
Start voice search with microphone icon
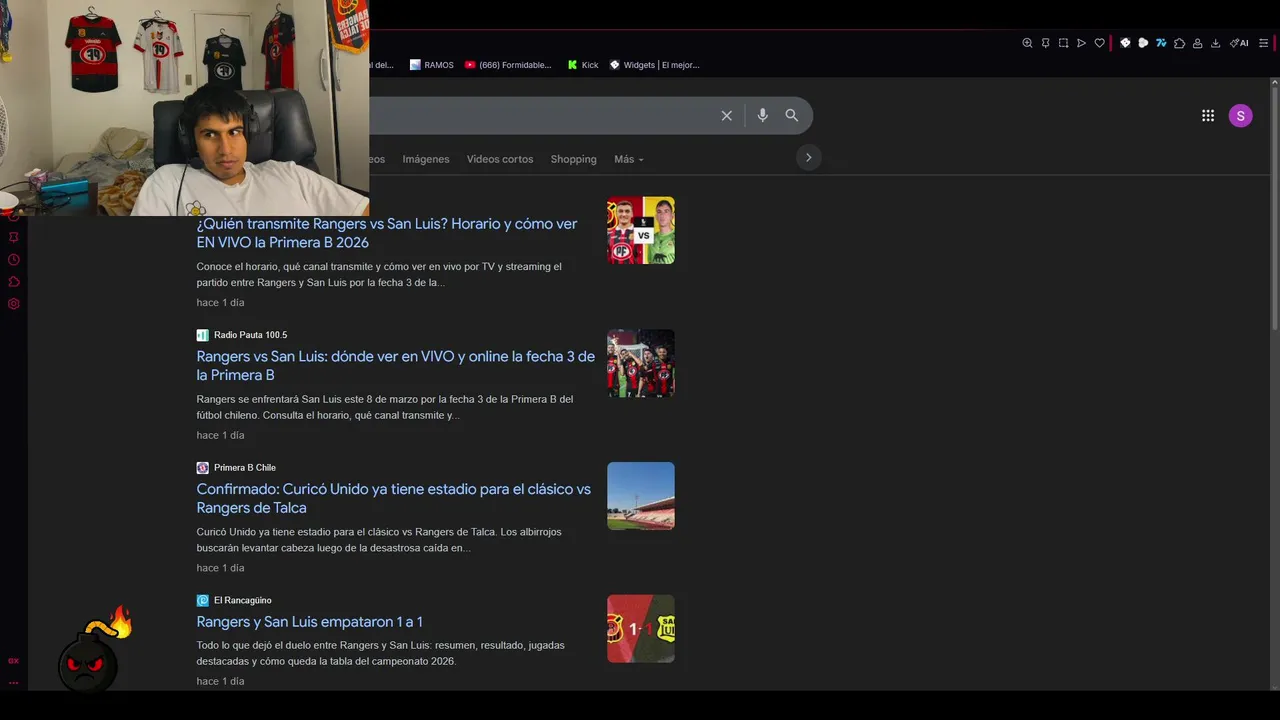(x=762, y=116)
